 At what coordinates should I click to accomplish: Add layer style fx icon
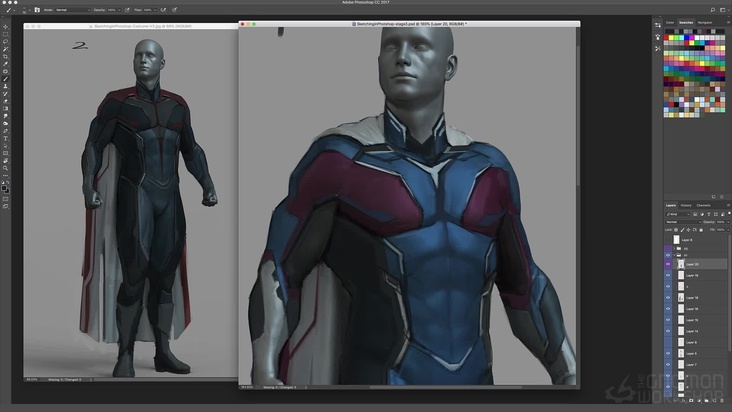(x=684, y=400)
